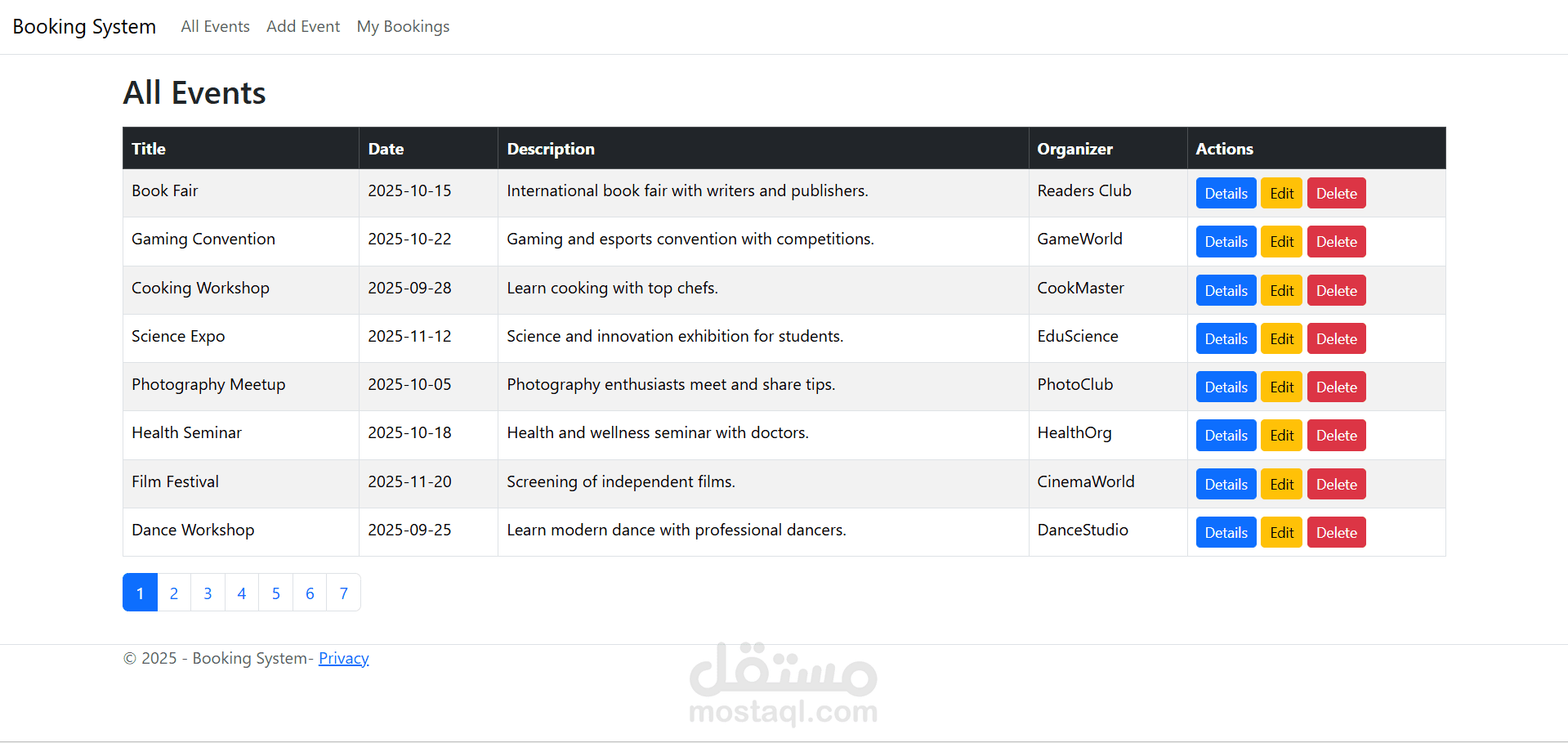Viewport: 1568px width, 743px height.
Task: Open the Privacy link in footer
Action: point(343,659)
